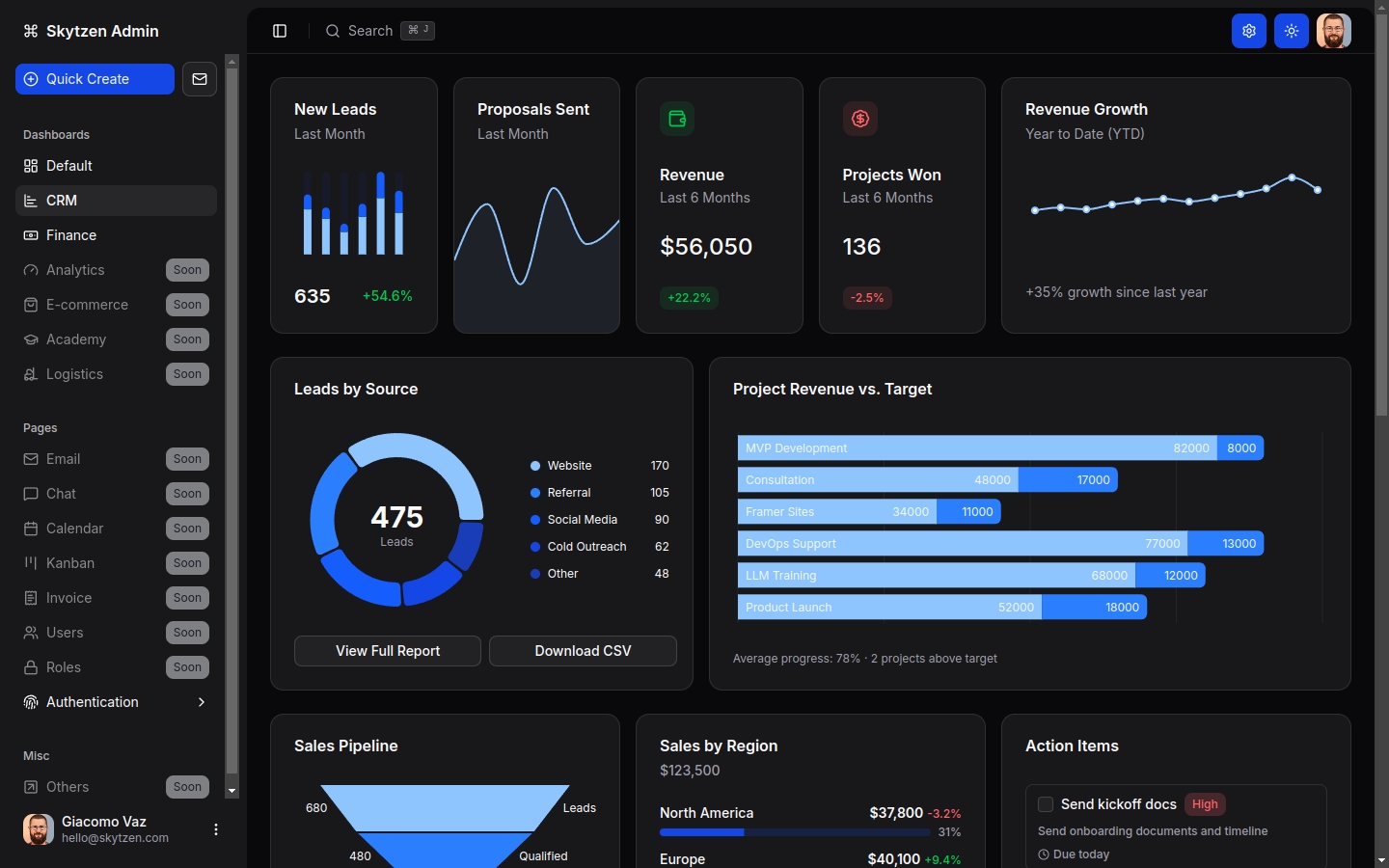The image size is (1389, 868).
Task: Open the Kanban board icon in Pages
Action: pos(30,563)
